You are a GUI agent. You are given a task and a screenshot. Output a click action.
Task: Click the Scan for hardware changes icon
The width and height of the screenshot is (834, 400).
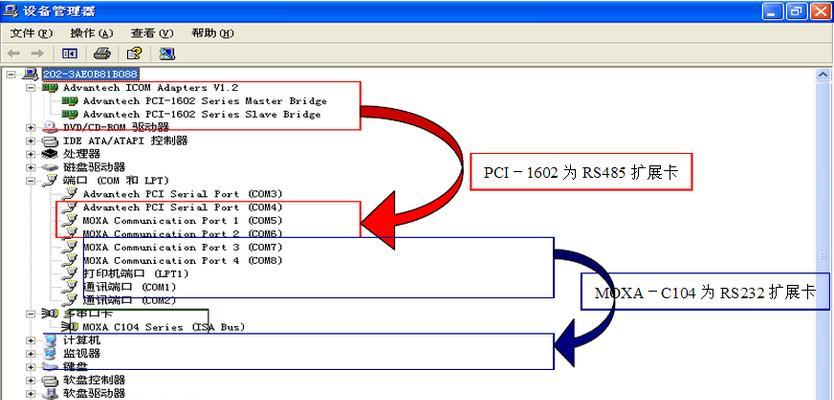pyautogui.click(x=167, y=54)
